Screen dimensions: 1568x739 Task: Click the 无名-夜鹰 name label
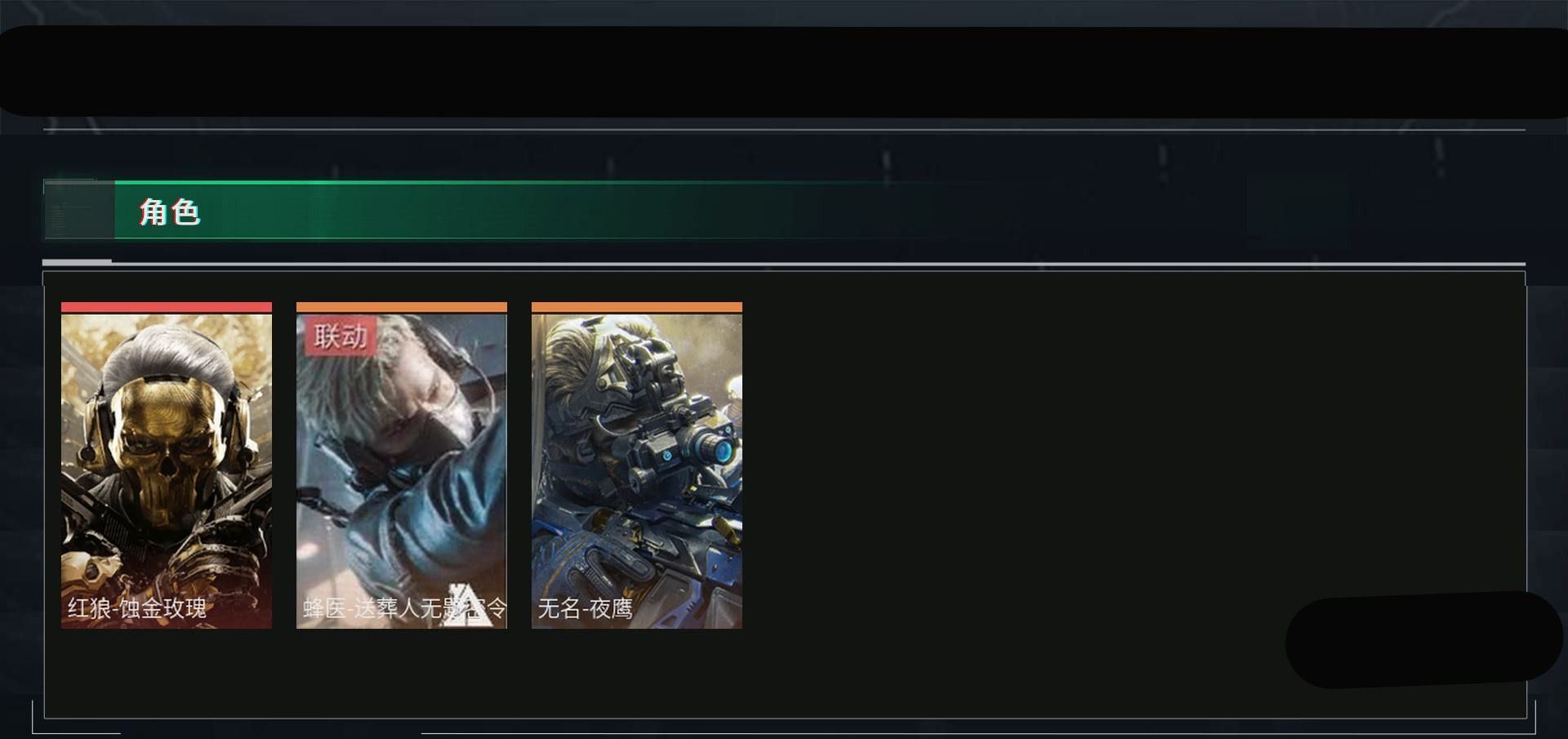585,608
